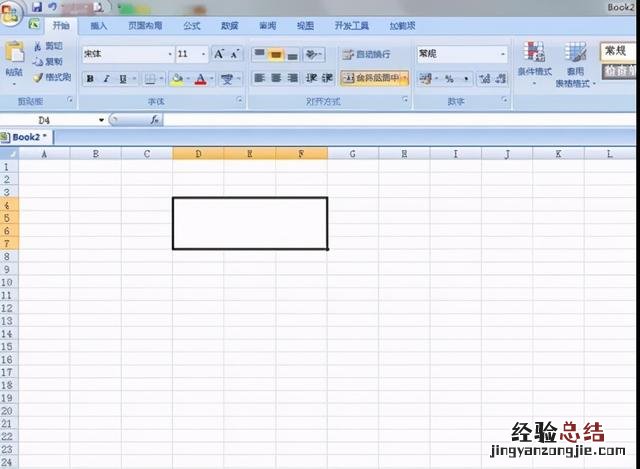This screenshot has width=640, height=469.
Task: Click the Office button
Action: [10, 14]
